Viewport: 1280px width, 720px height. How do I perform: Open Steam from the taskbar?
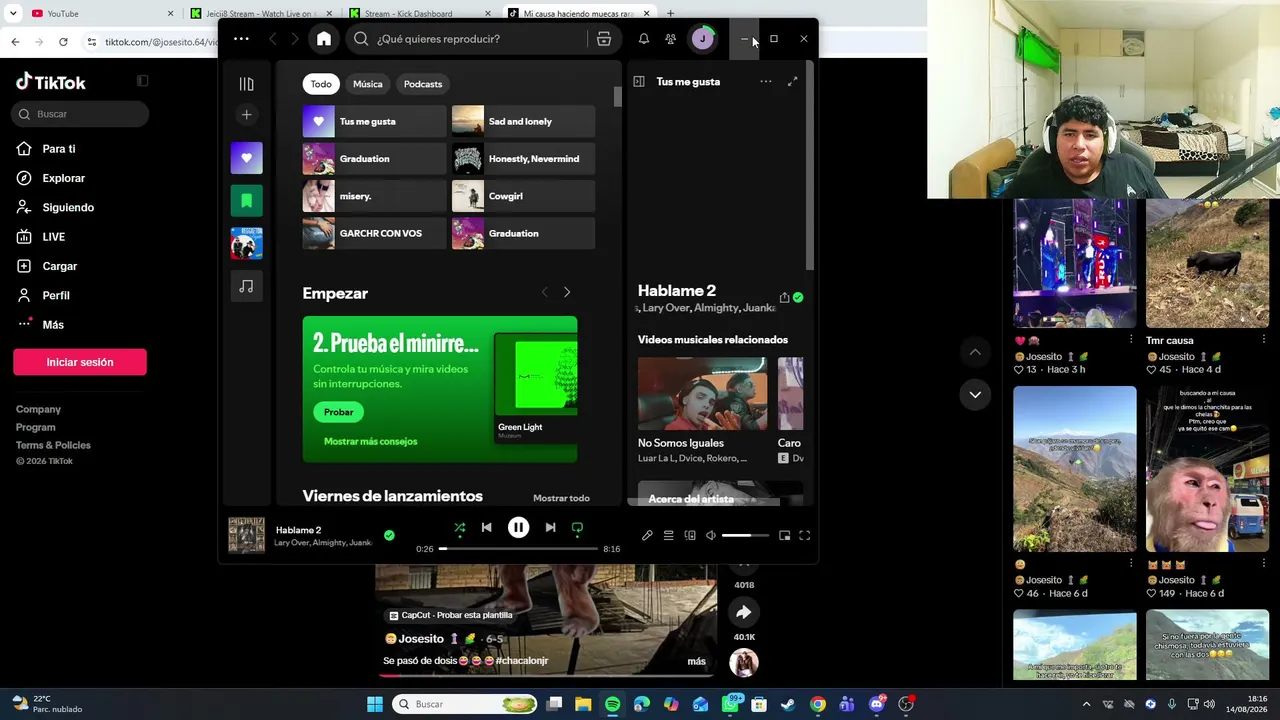point(788,704)
